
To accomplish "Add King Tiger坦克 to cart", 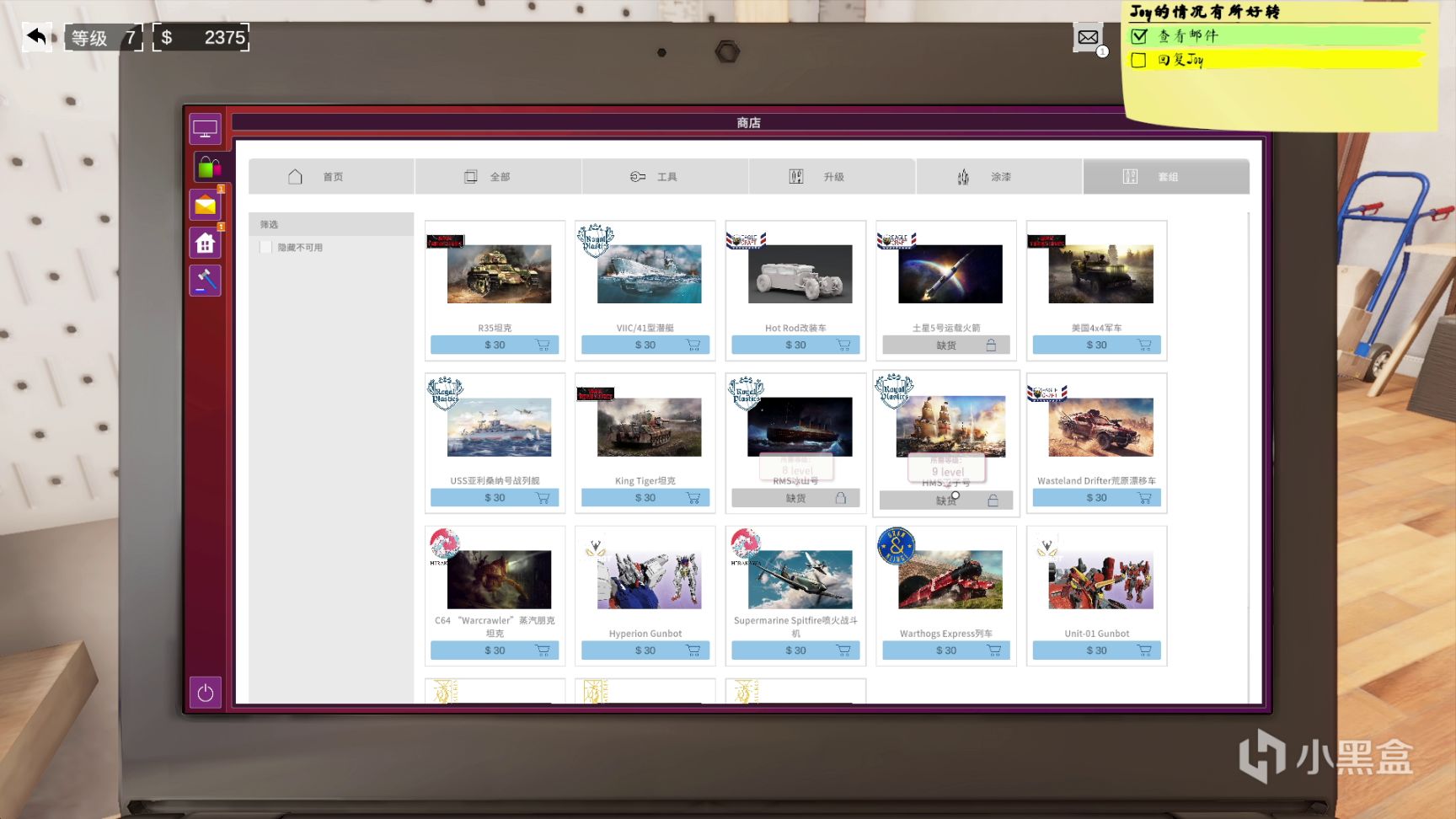I will pyautogui.click(x=693, y=498).
